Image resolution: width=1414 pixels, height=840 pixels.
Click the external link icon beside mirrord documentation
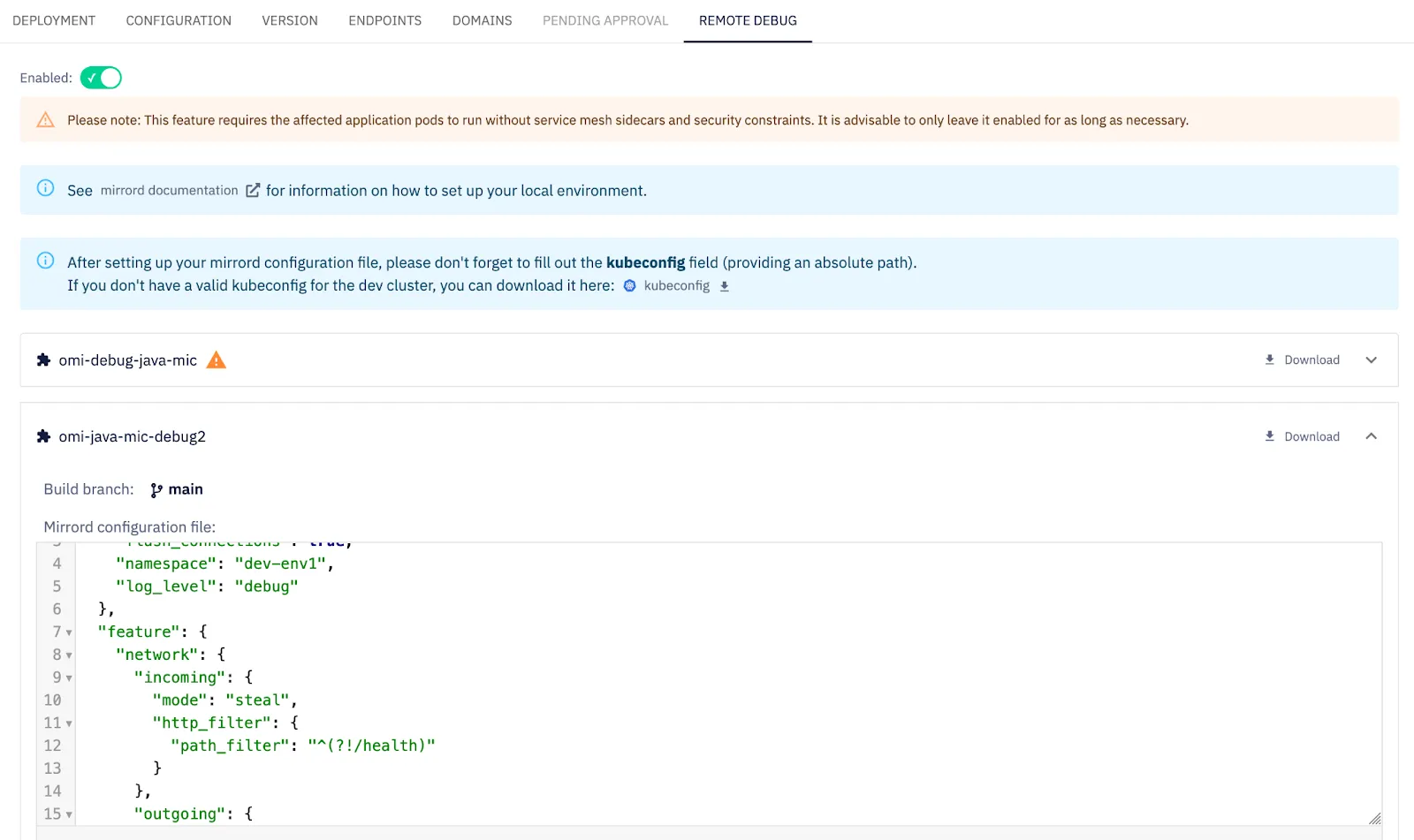point(253,190)
